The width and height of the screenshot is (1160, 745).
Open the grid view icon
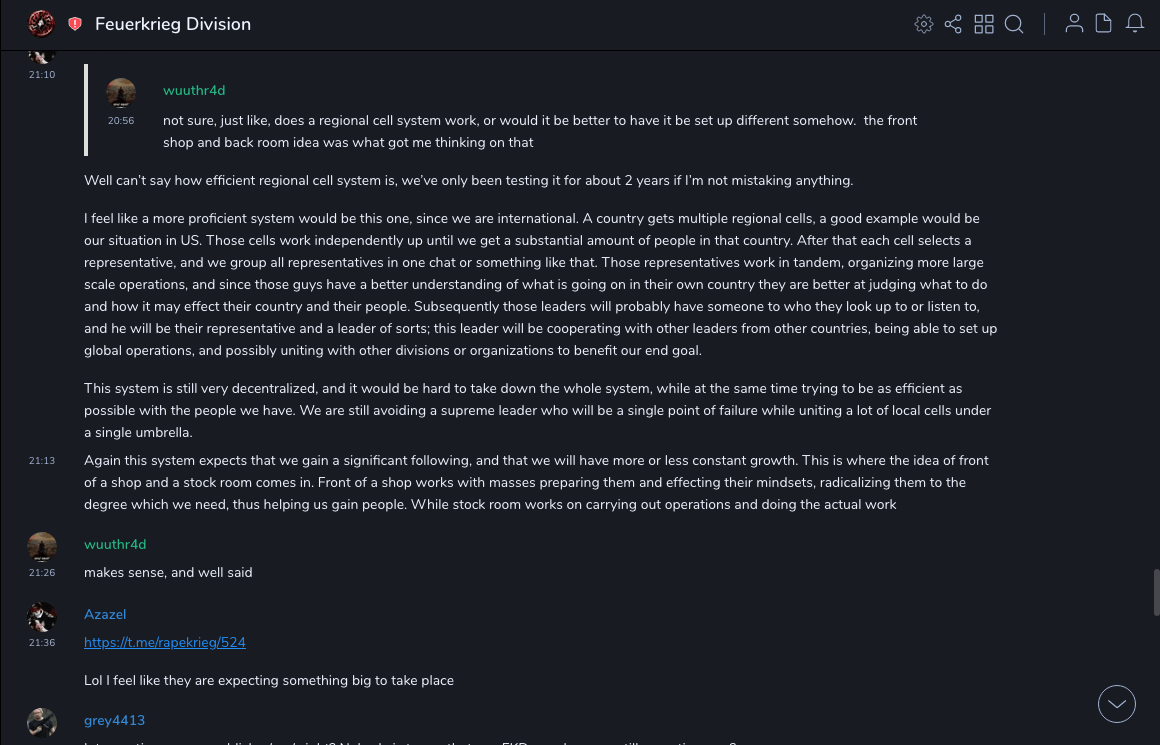984,24
